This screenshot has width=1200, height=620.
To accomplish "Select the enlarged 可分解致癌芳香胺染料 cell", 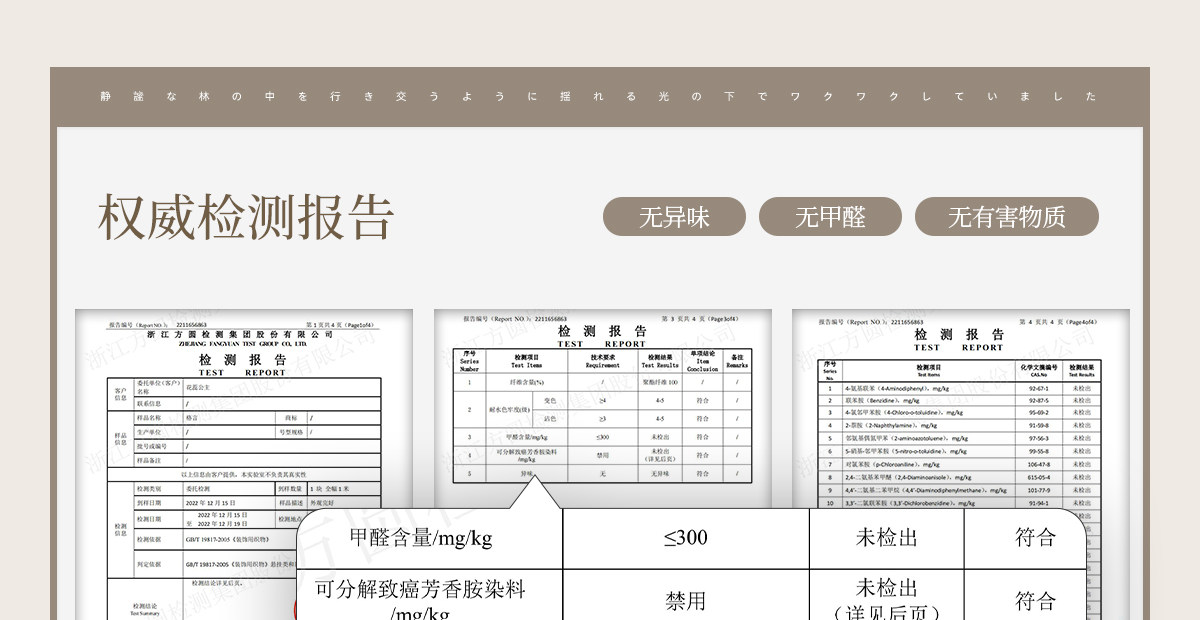I will pos(429,596).
